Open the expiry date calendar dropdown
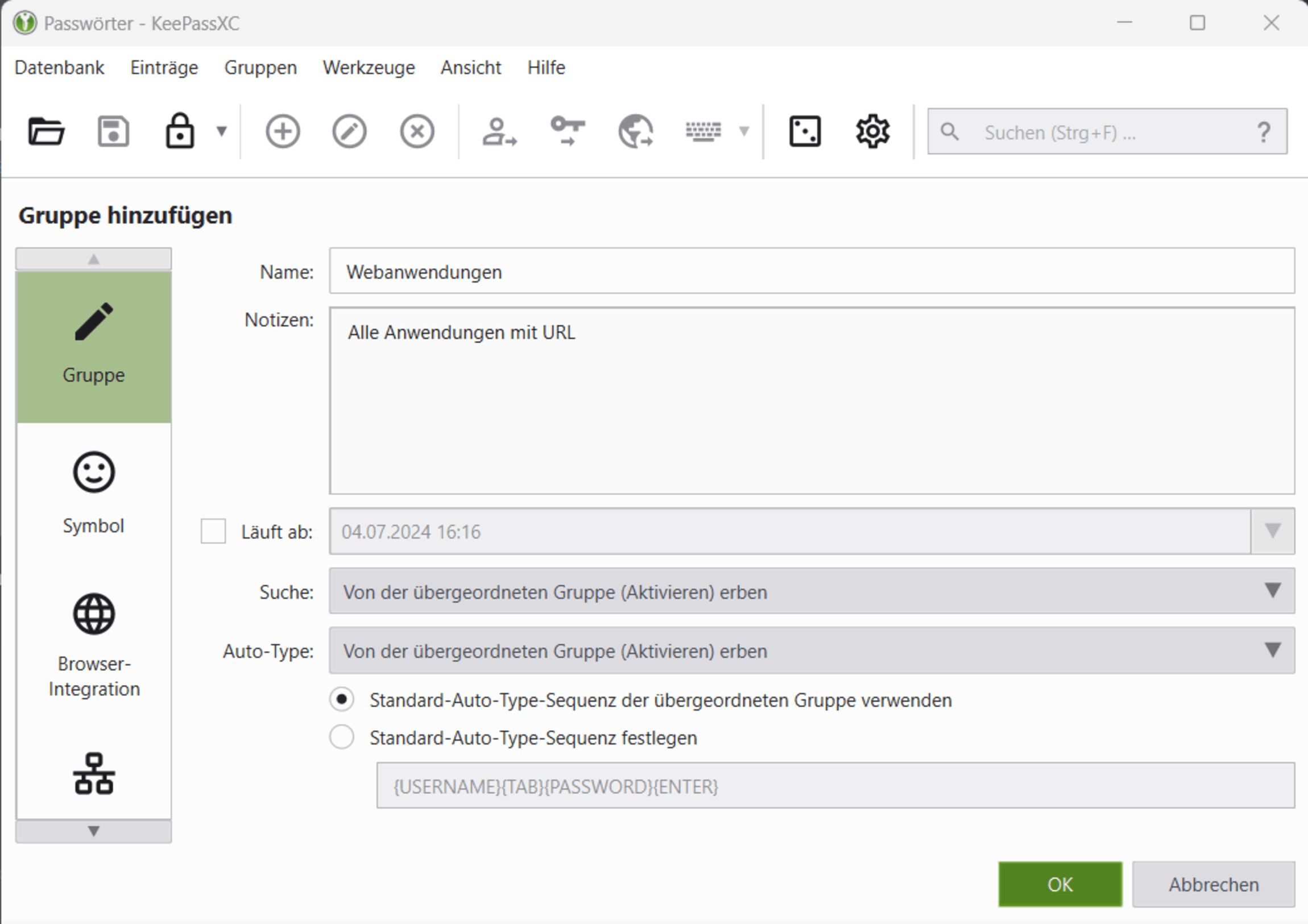The width and height of the screenshot is (1308, 924). [x=1273, y=531]
